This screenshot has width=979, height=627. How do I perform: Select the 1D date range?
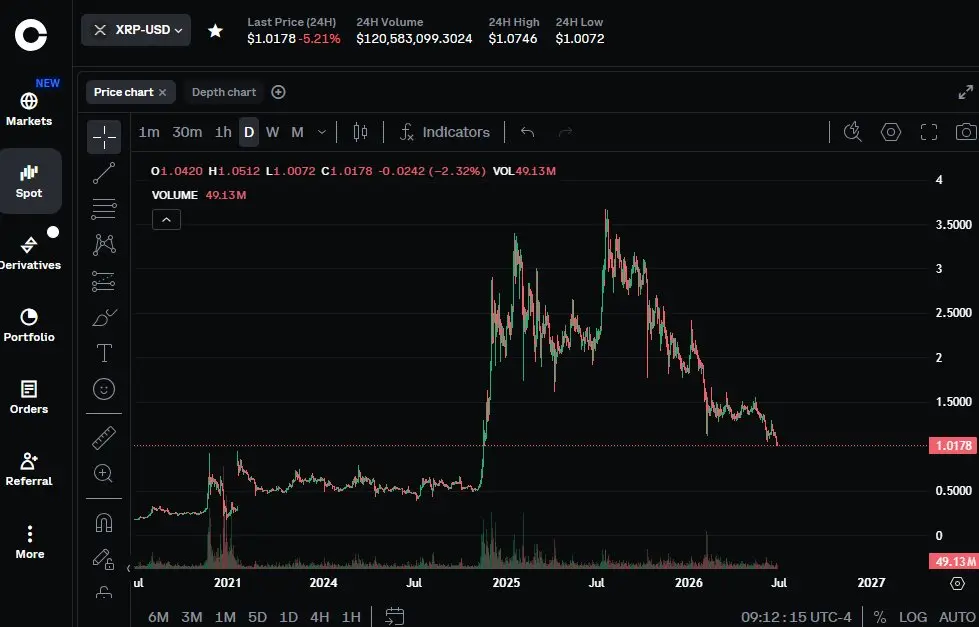tap(288, 617)
